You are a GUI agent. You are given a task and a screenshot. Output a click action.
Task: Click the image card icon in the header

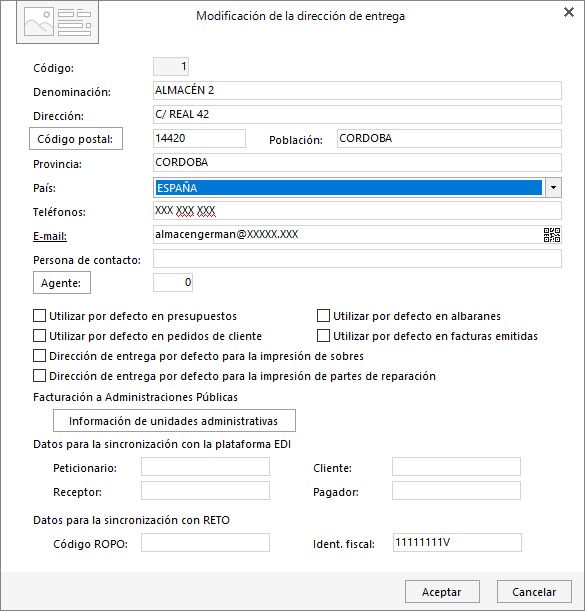[x=57, y=22]
